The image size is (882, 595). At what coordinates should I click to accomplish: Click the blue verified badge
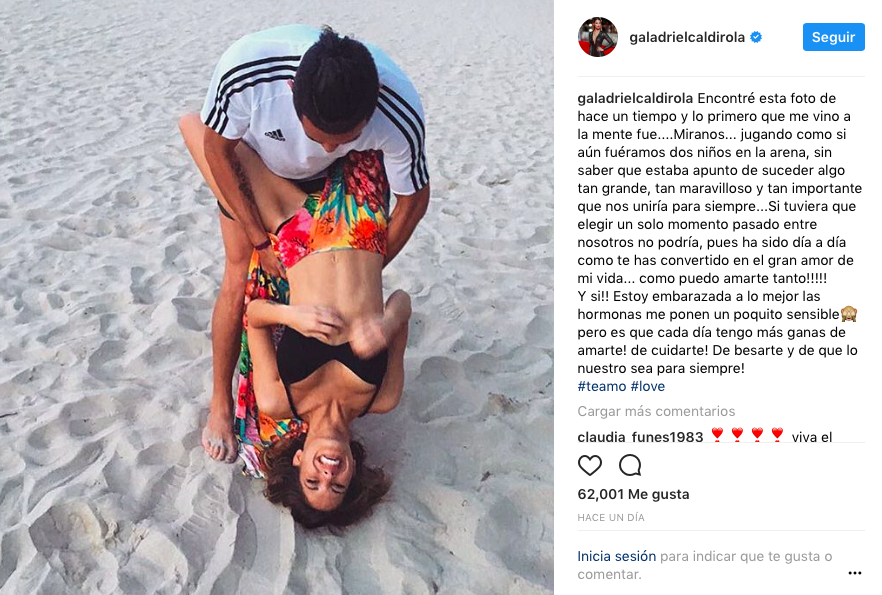coord(756,37)
